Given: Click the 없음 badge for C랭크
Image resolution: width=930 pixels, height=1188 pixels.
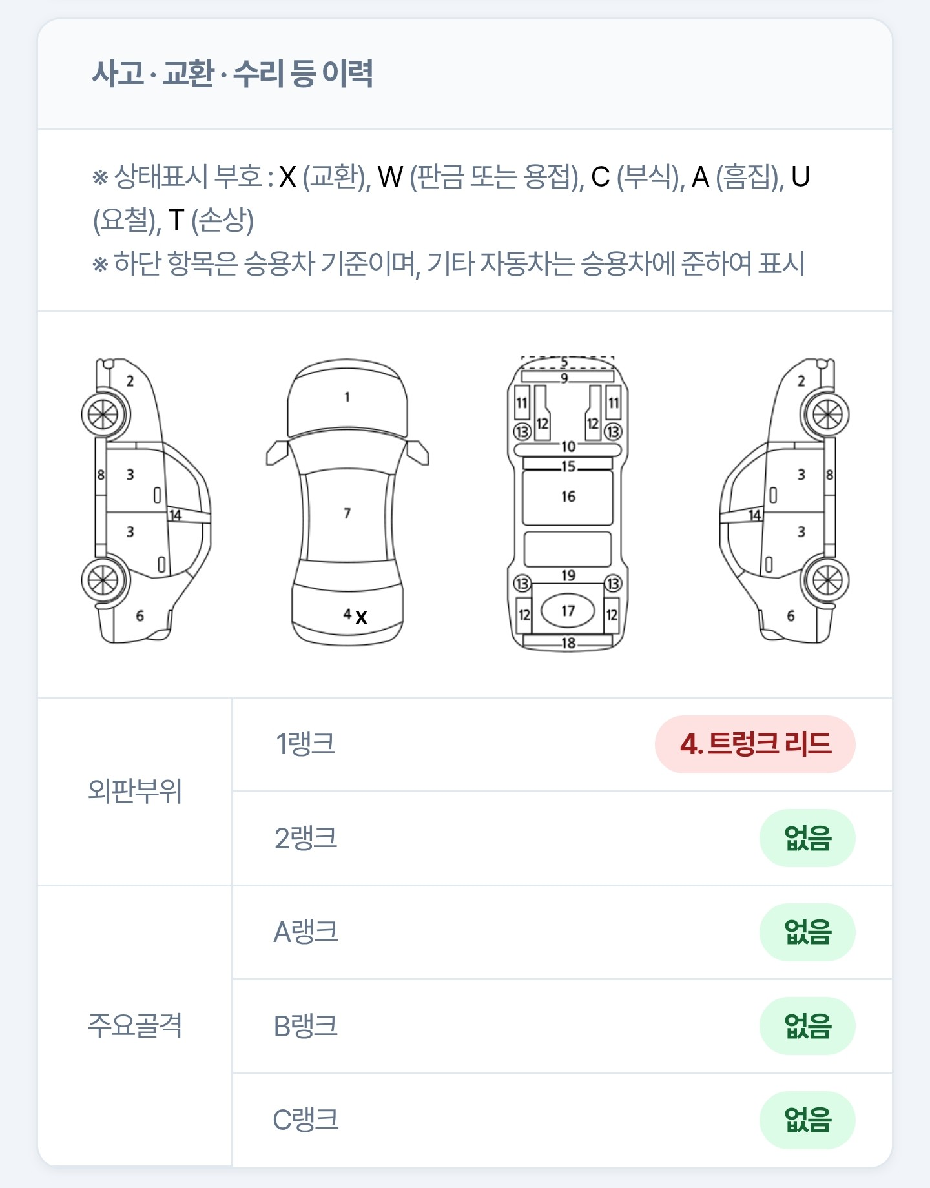Looking at the screenshot, I should [x=807, y=1120].
